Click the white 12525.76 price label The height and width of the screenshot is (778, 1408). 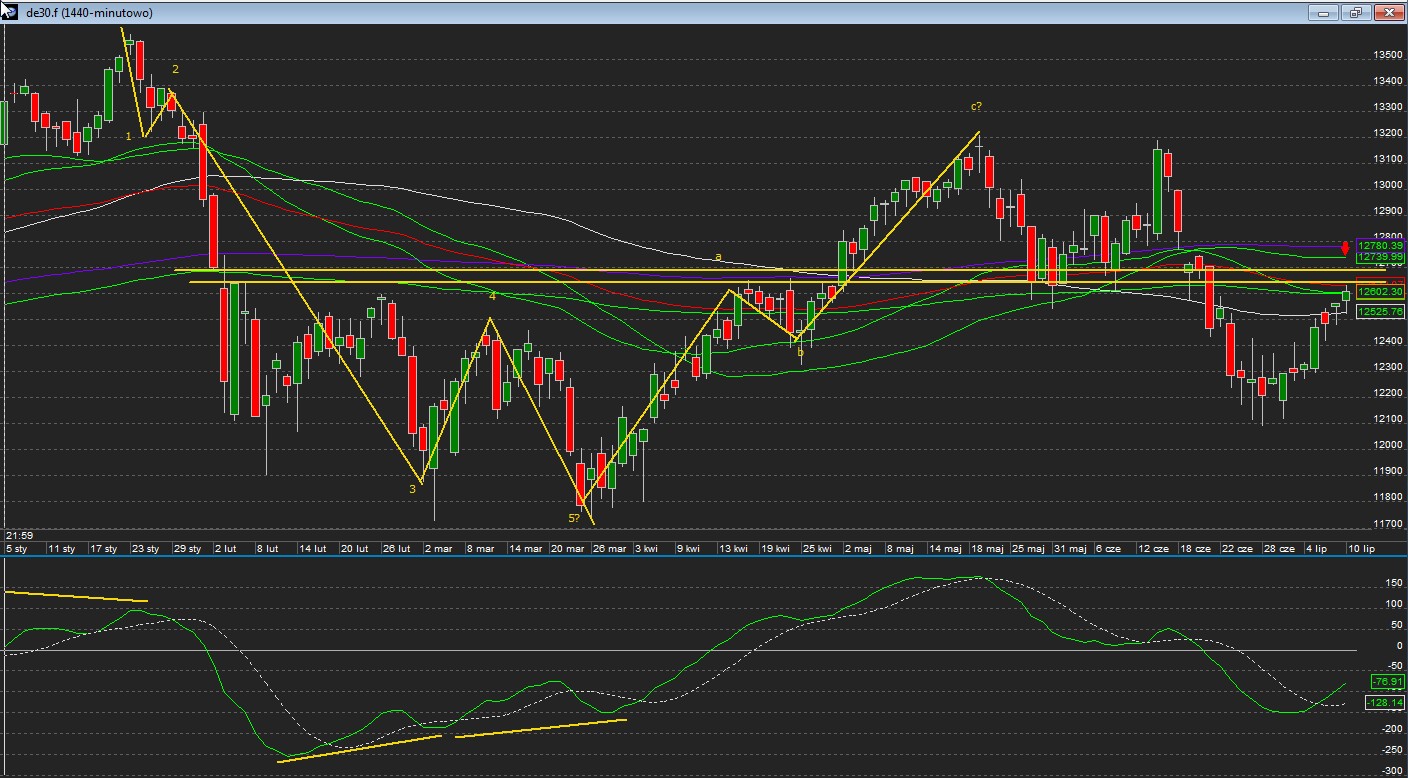coord(1380,312)
